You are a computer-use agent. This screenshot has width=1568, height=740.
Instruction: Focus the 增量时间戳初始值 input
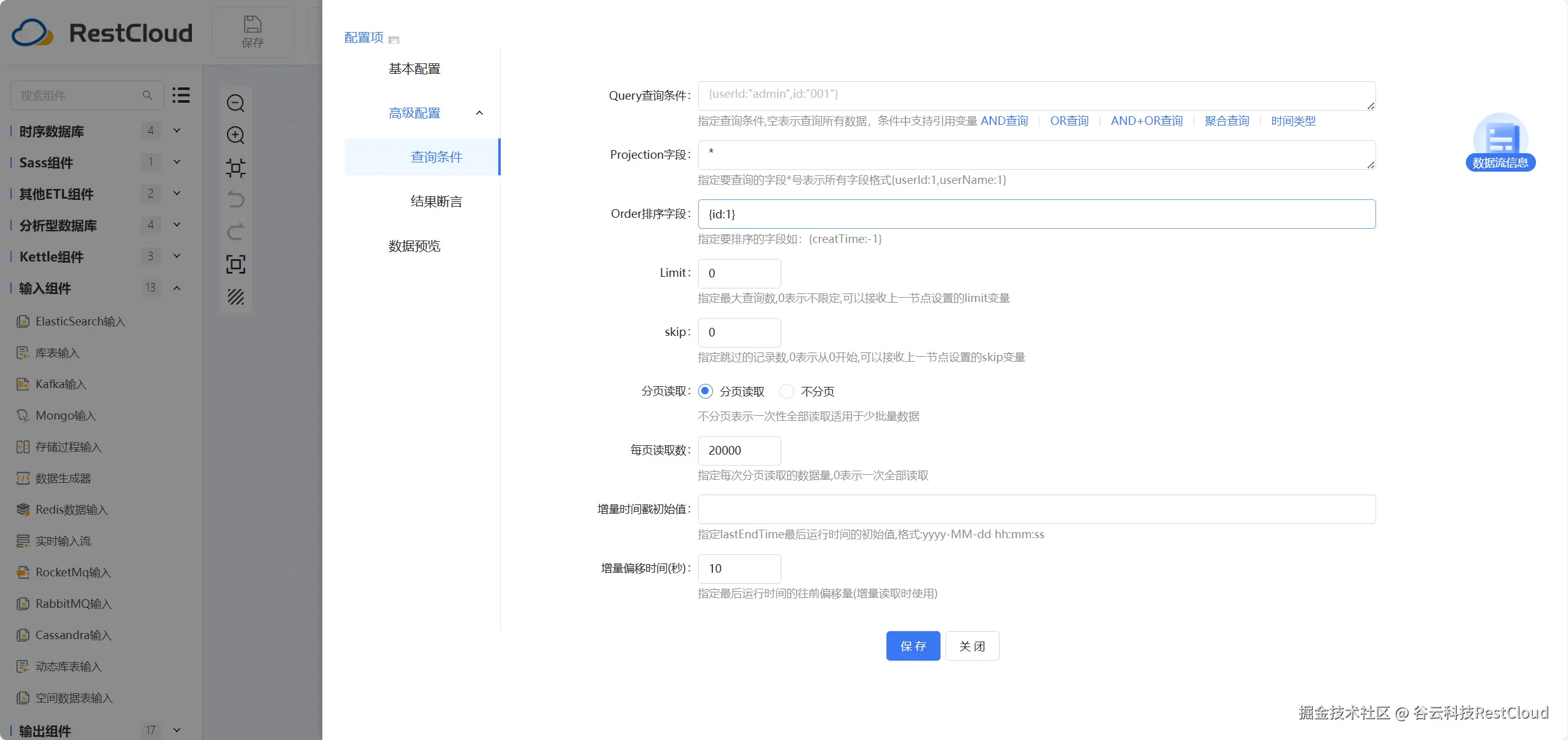(x=1037, y=509)
